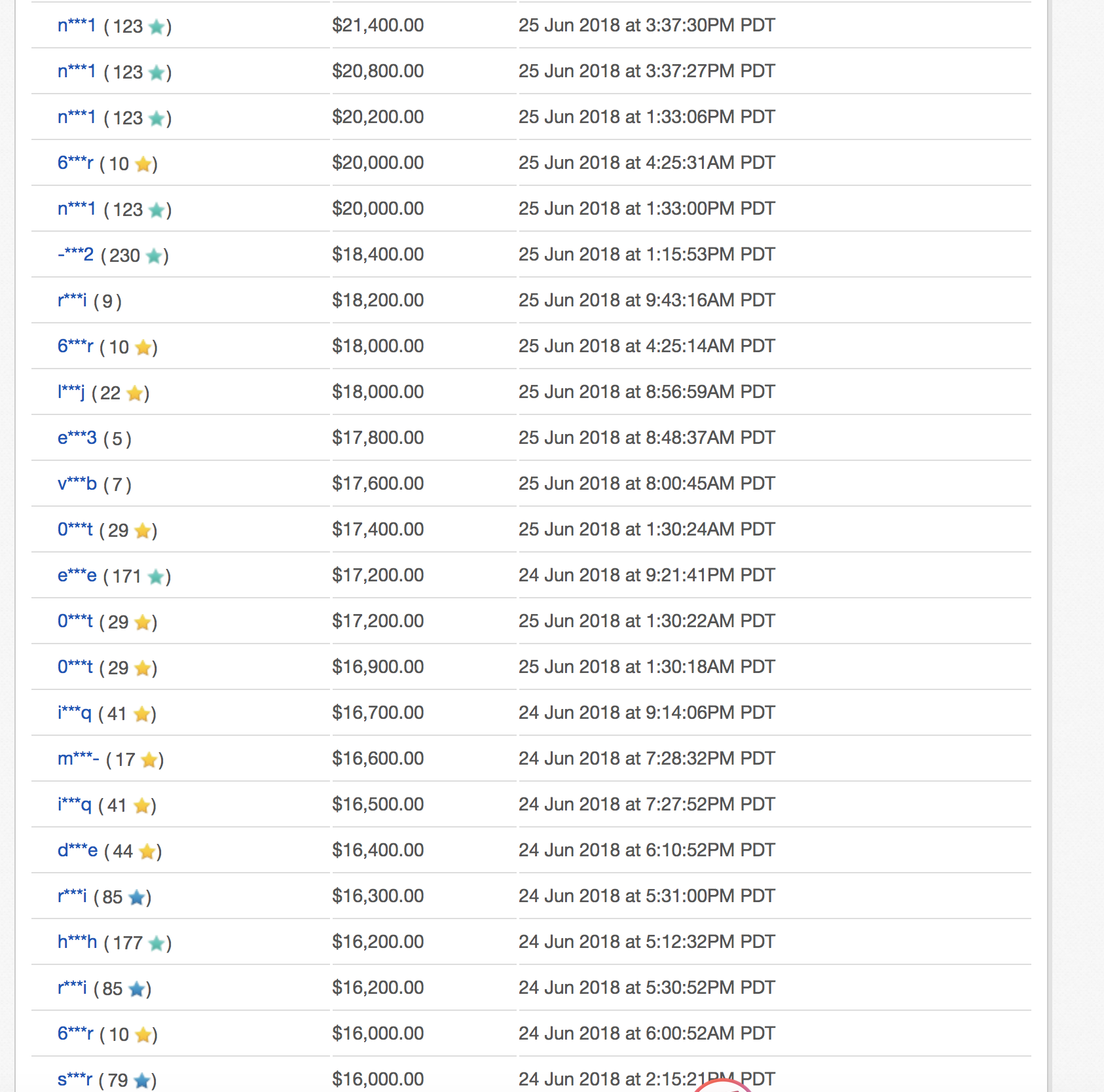
Task: Click the teal star for n***1 bid at 1:33:00PM
Action: pyautogui.click(x=156, y=210)
